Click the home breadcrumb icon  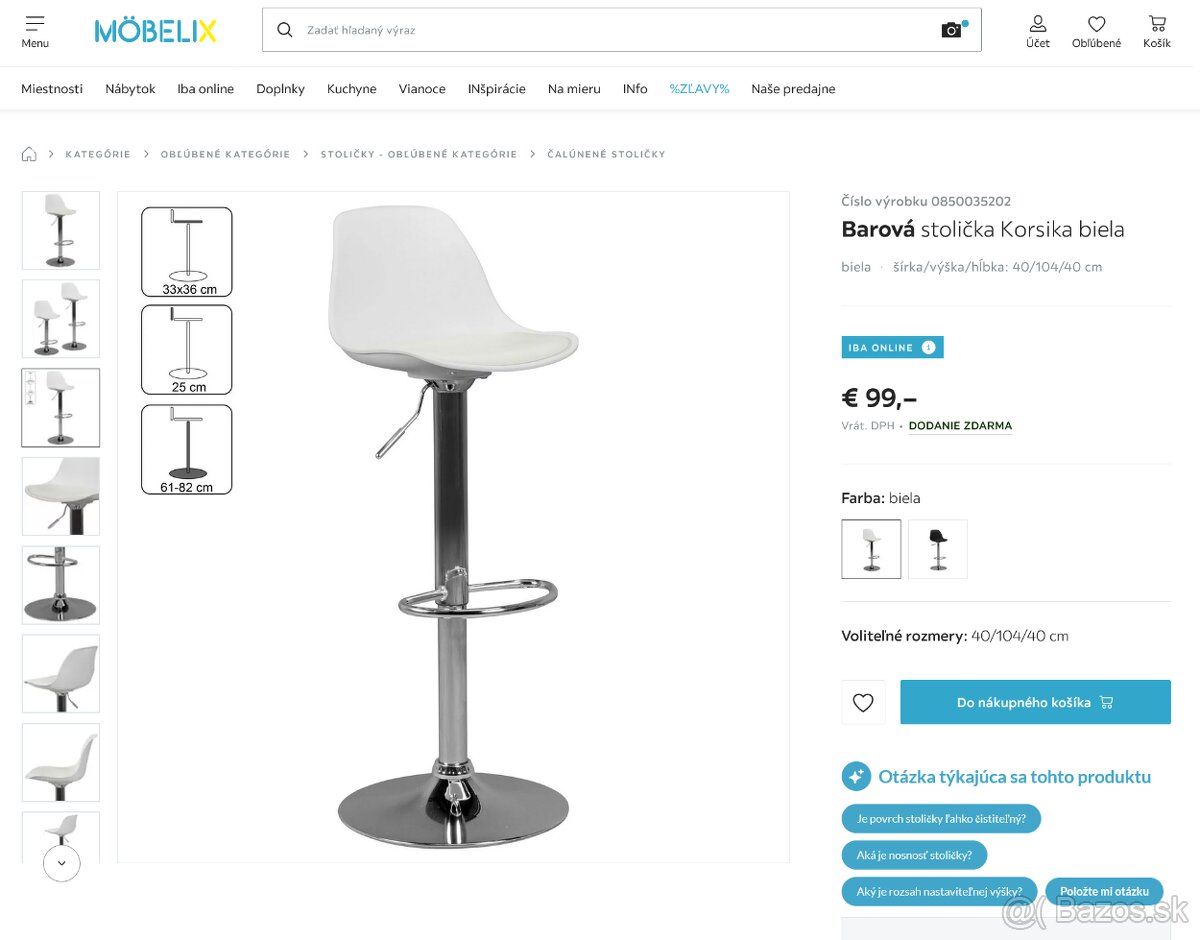(x=29, y=154)
